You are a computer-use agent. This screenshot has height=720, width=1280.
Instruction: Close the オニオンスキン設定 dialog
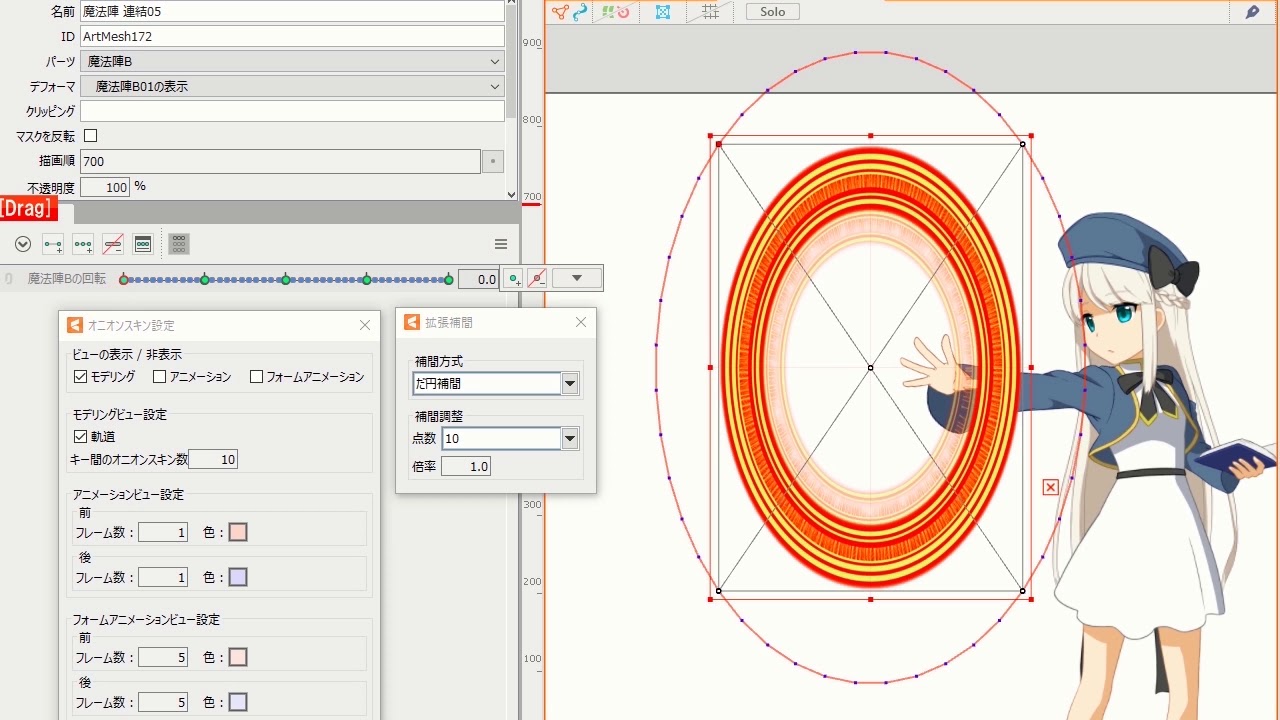(x=365, y=325)
